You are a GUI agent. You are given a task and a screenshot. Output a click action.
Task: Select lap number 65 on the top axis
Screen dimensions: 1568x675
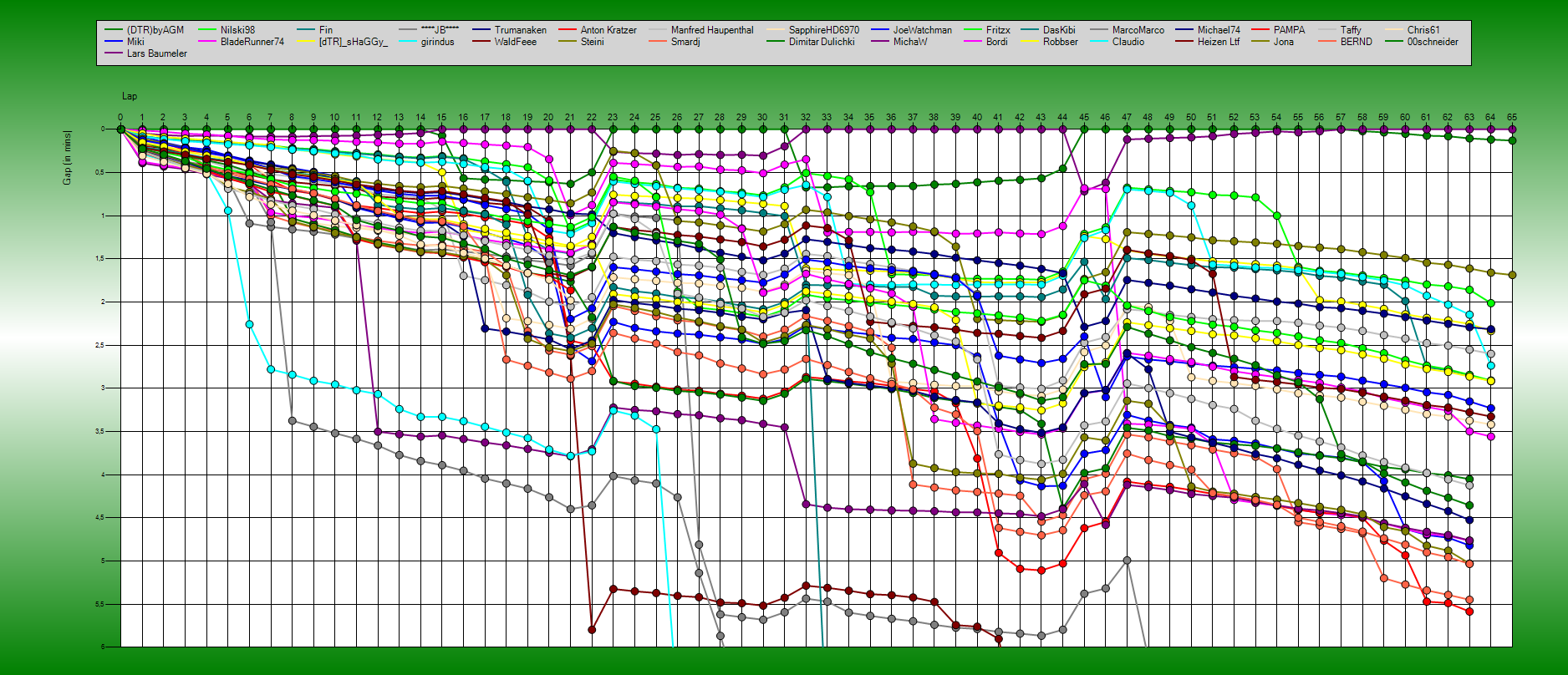(1511, 118)
